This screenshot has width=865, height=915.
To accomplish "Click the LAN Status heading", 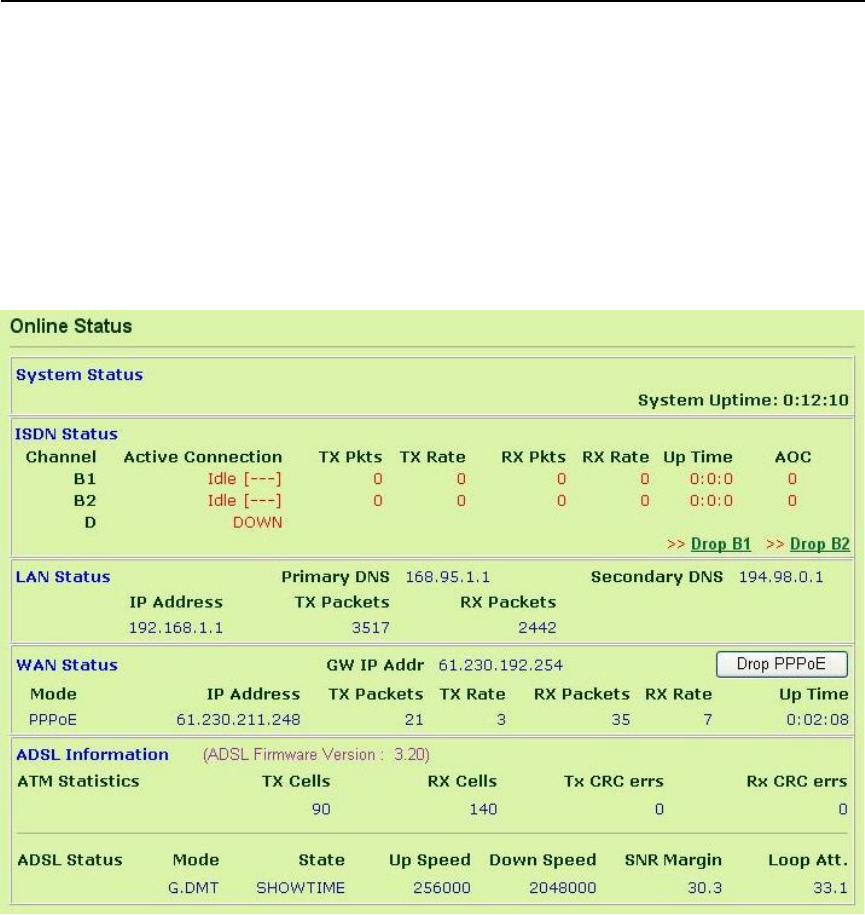I will (x=63, y=577).
